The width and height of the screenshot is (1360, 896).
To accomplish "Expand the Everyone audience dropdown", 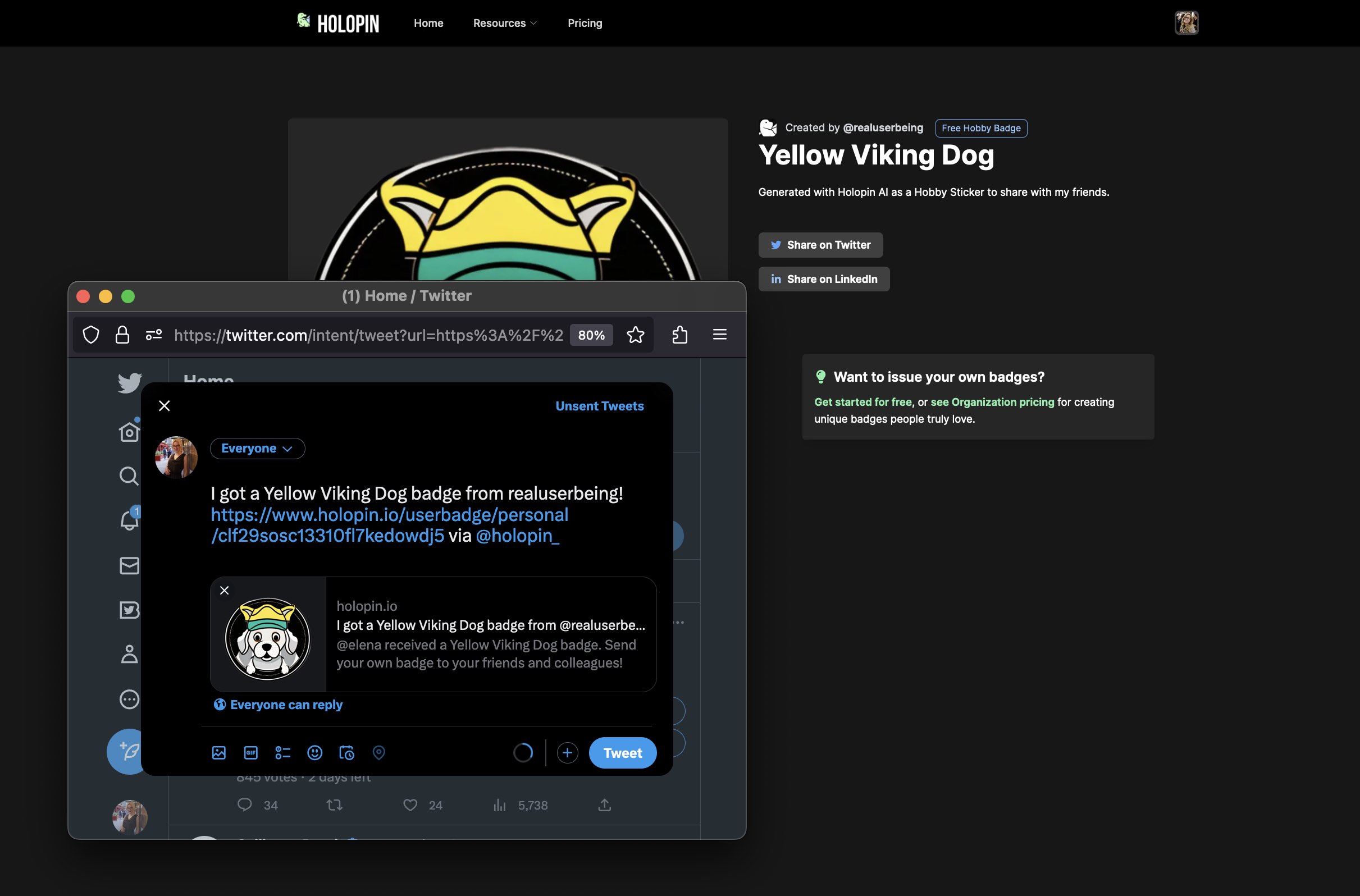I will point(256,448).
